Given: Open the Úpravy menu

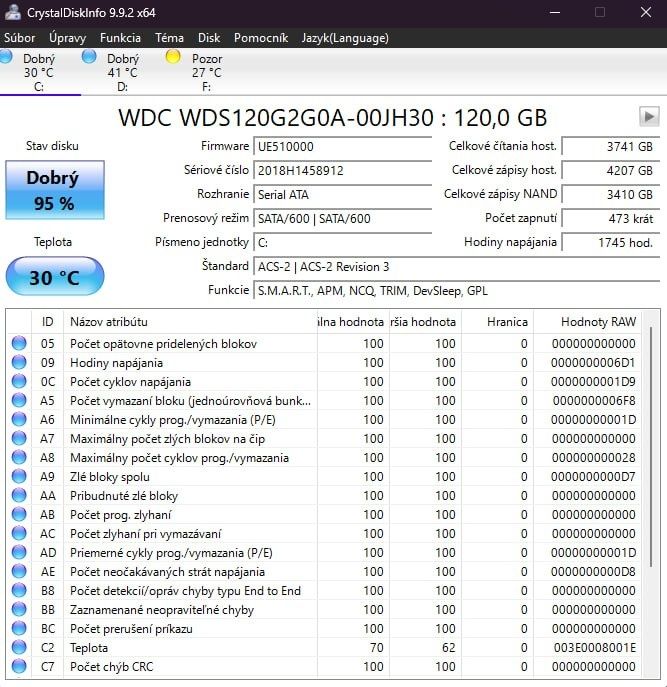Looking at the screenshot, I should pyautogui.click(x=67, y=38).
